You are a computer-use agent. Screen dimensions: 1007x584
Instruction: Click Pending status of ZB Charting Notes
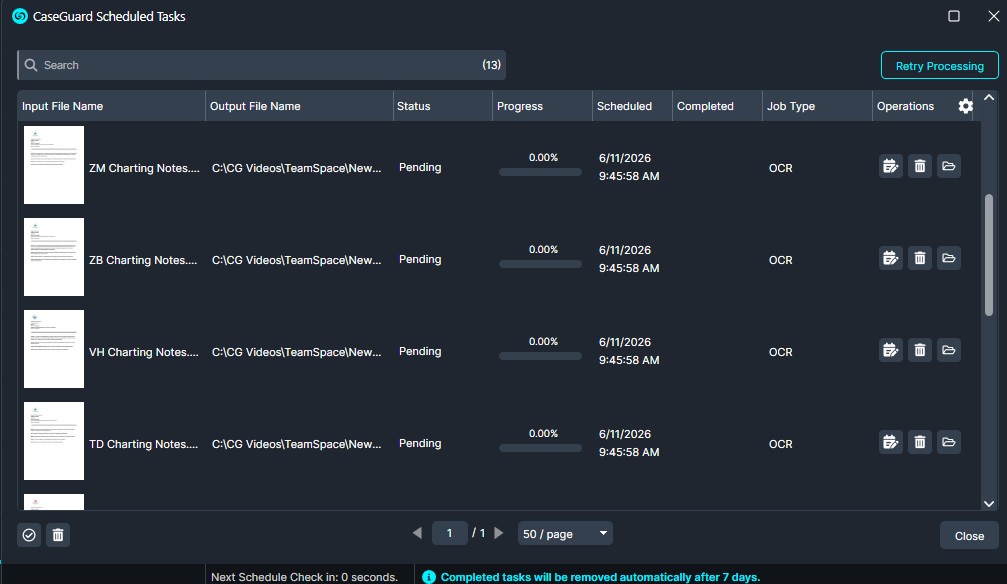tap(420, 259)
